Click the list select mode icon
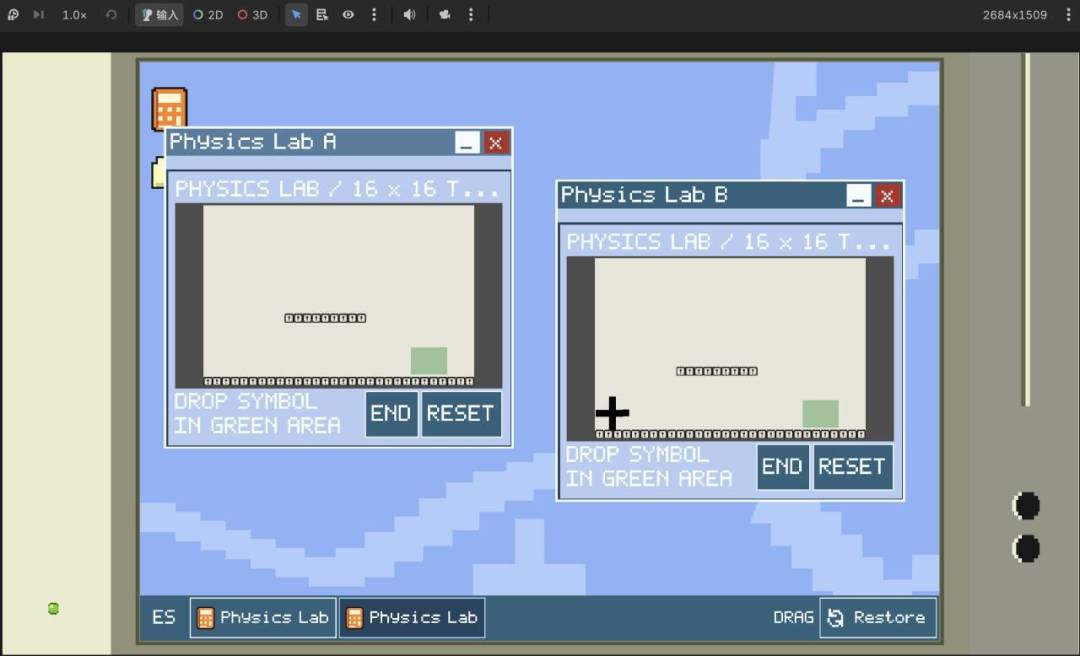Image resolution: width=1080 pixels, height=656 pixels. (x=322, y=14)
